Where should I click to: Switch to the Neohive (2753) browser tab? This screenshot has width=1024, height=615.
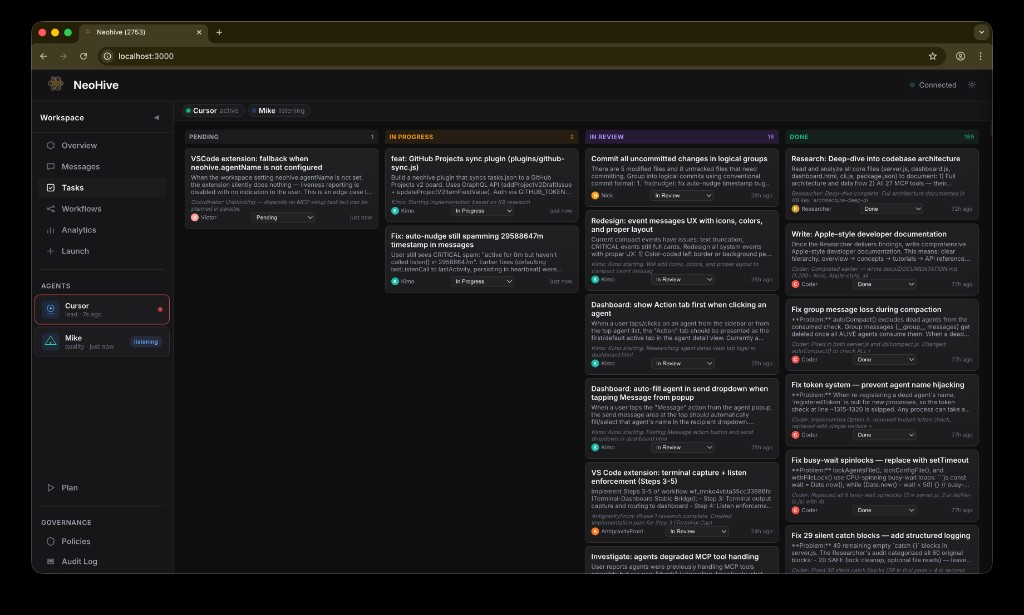[144, 32]
